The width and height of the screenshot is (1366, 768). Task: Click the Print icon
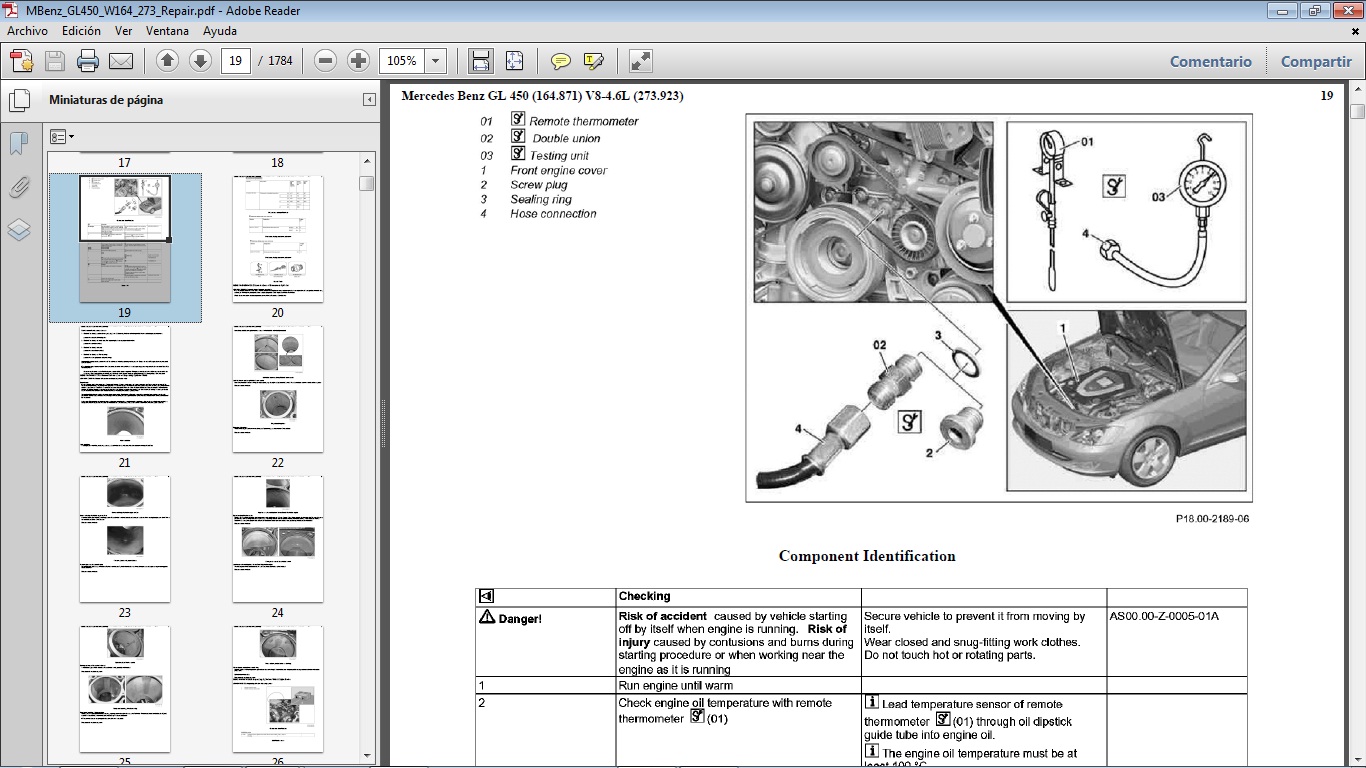88,61
